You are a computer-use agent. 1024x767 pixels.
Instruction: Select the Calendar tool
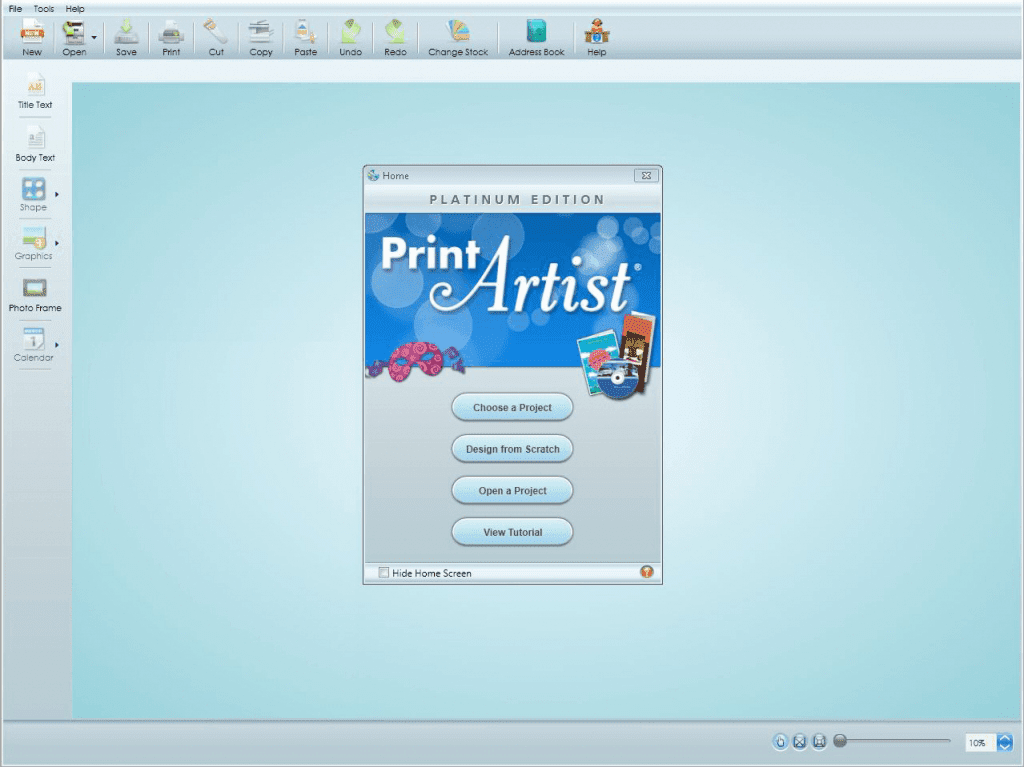33,344
